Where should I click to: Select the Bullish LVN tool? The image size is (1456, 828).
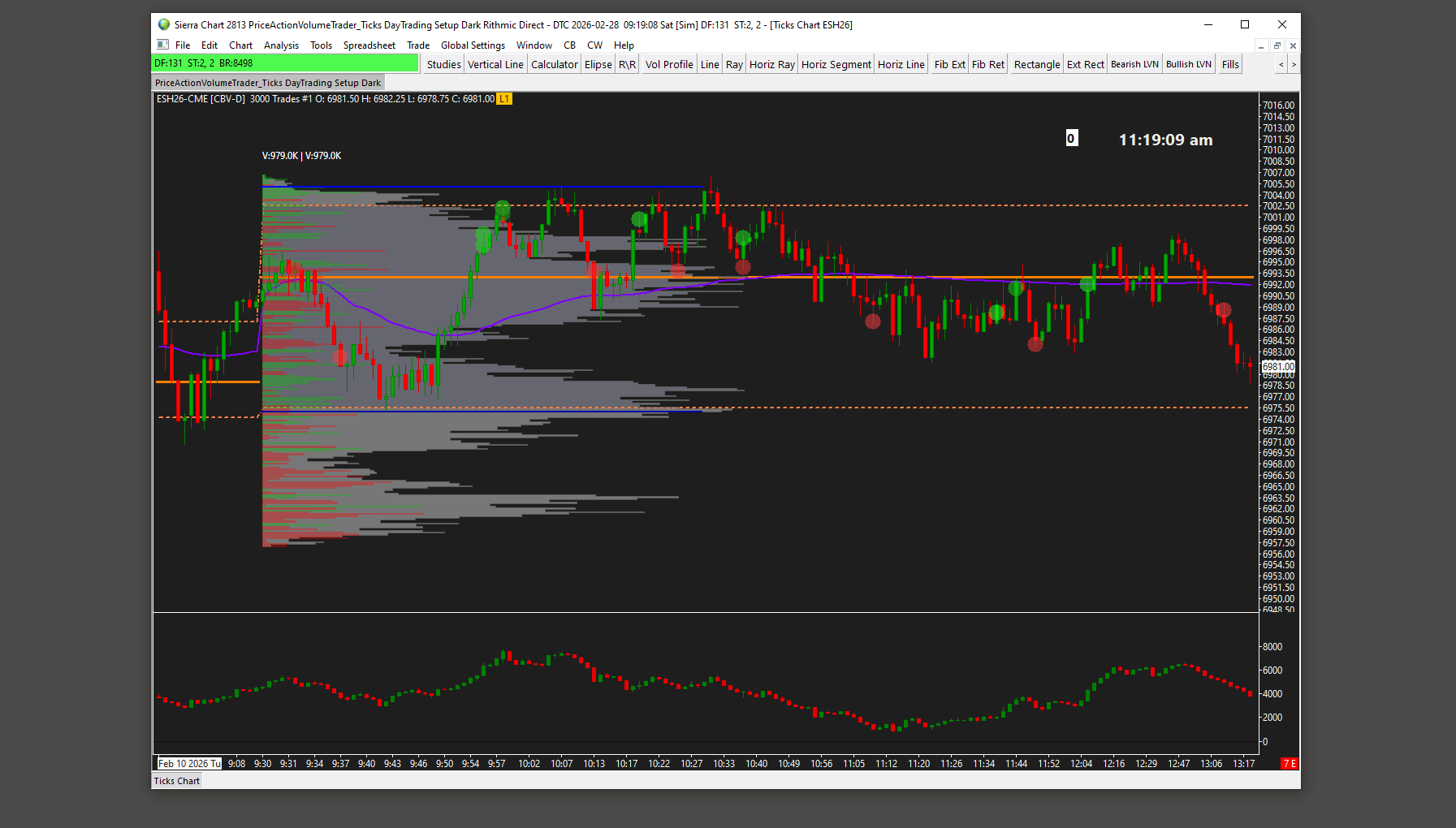(x=1189, y=64)
